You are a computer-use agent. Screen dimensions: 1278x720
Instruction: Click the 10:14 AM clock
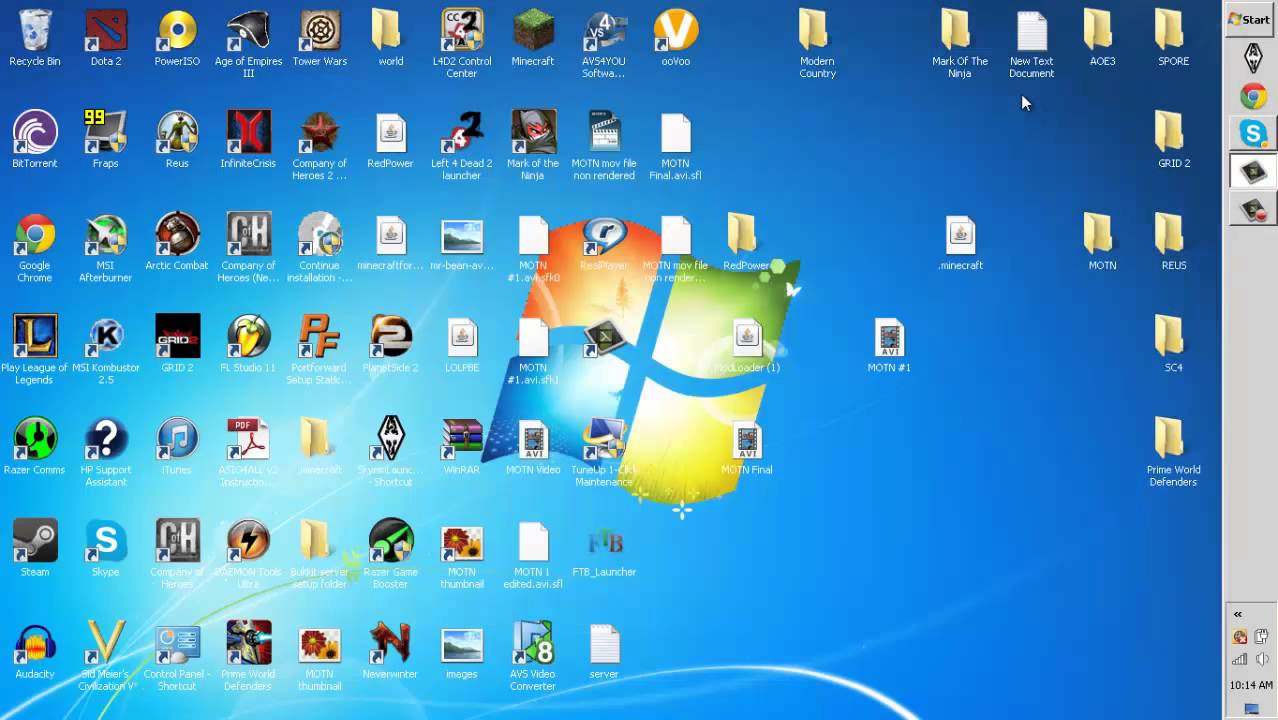[1251, 685]
